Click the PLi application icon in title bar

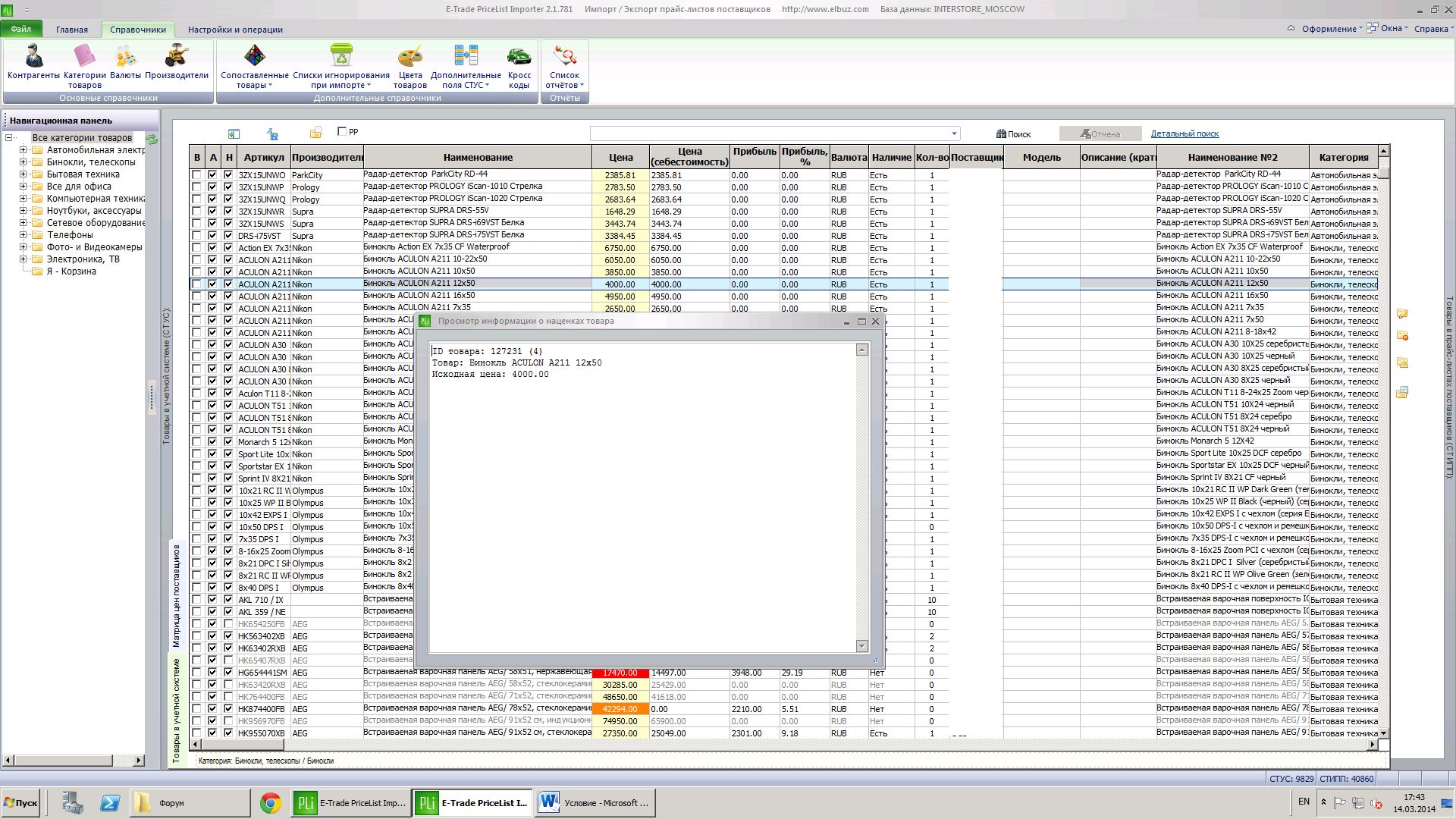[8, 10]
